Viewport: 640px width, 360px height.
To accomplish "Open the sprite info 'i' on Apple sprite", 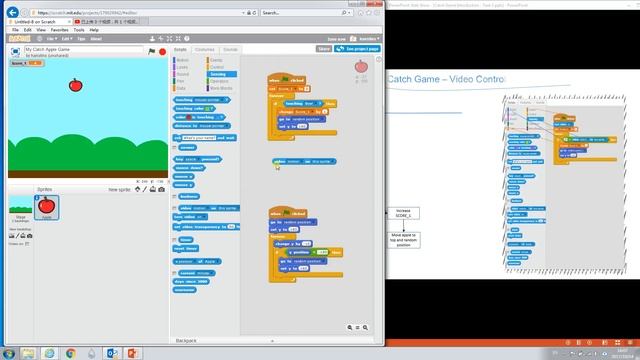I will click(x=37, y=198).
